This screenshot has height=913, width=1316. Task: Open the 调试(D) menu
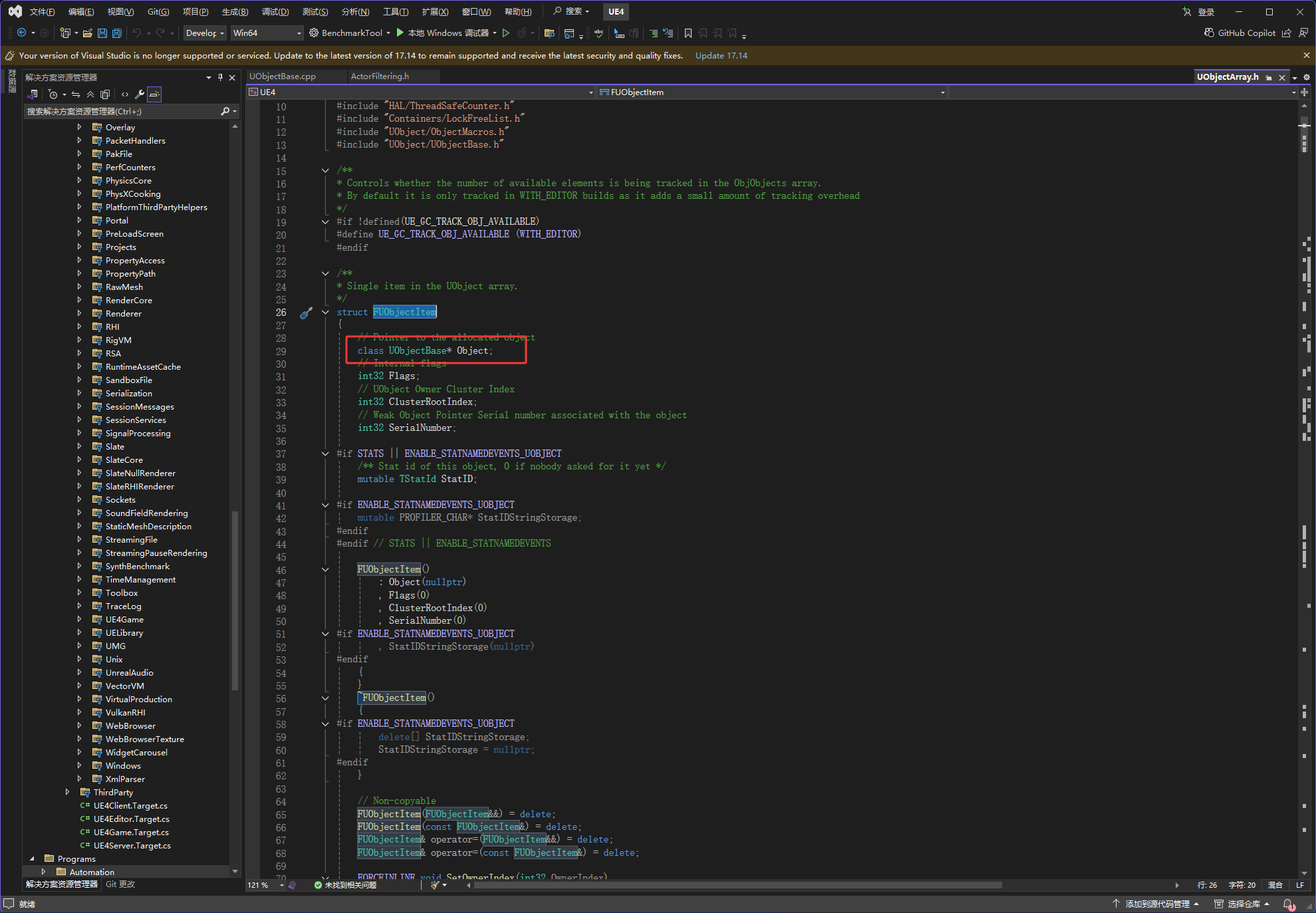coord(275,11)
